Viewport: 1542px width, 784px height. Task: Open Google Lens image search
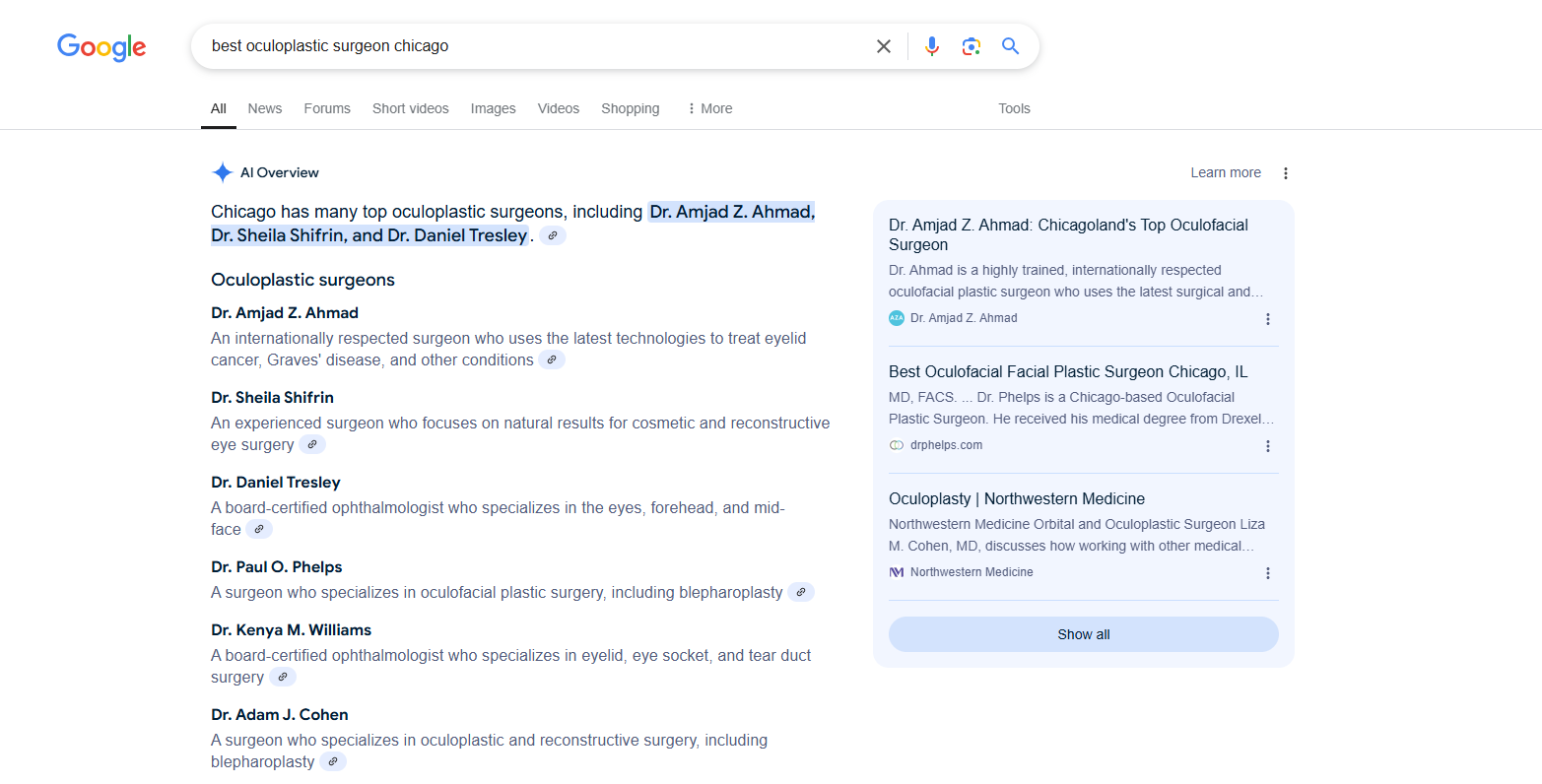(x=972, y=46)
